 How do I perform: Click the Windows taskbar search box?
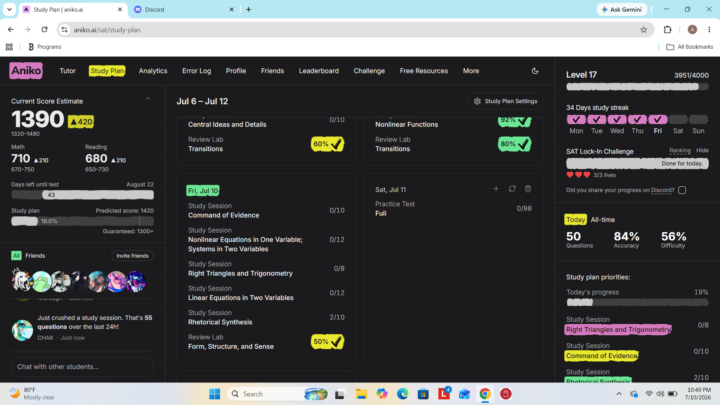(278, 394)
